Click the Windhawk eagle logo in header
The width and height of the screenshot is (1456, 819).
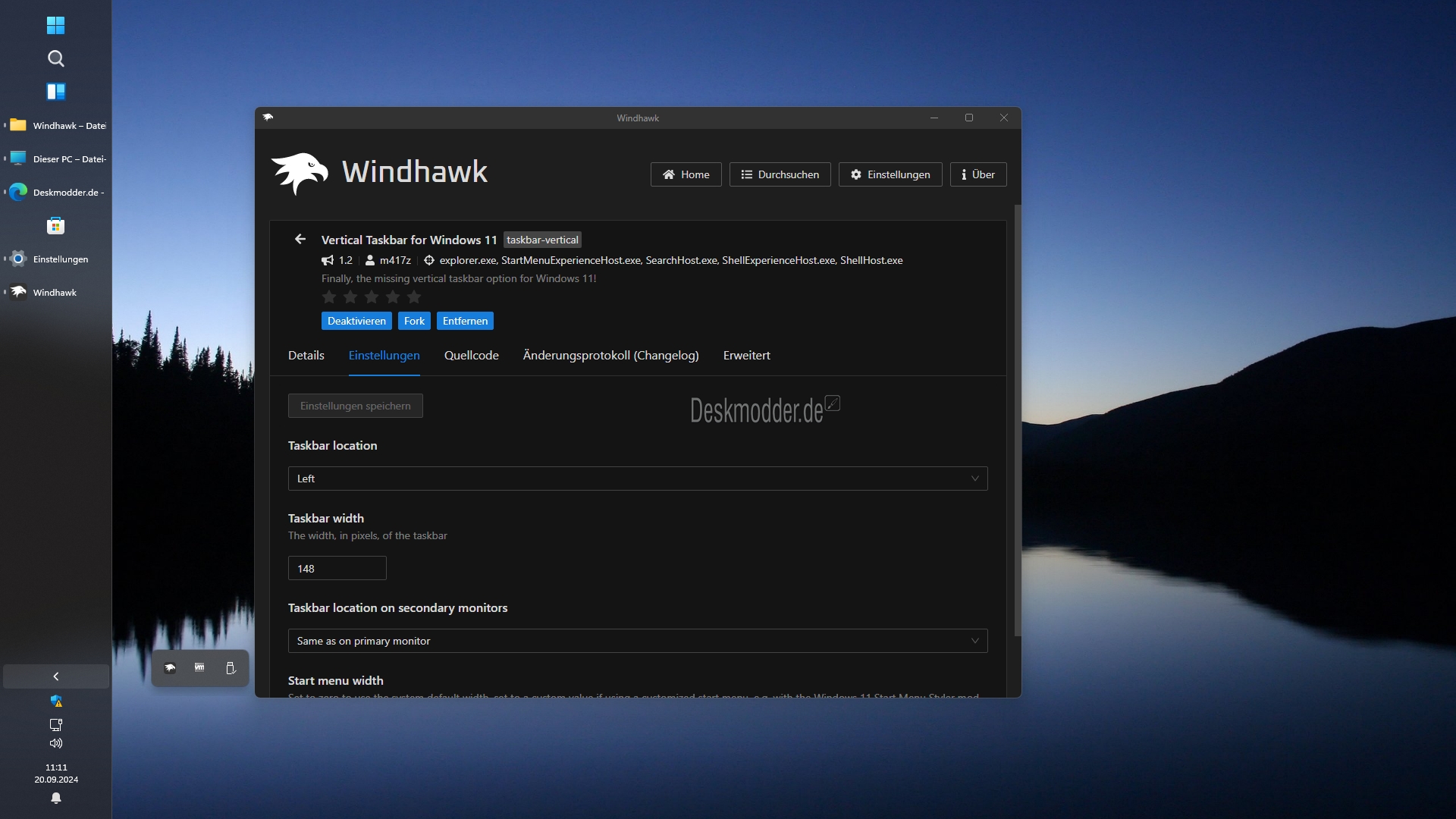point(300,173)
